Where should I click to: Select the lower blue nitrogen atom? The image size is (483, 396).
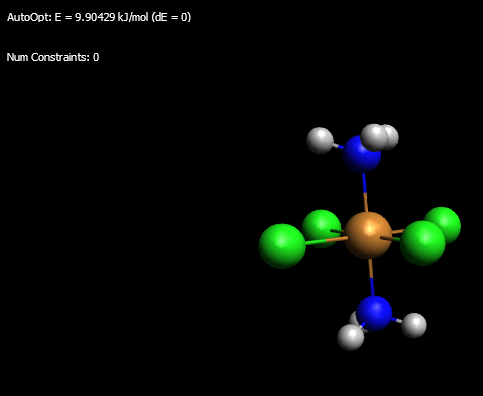[374, 314]
